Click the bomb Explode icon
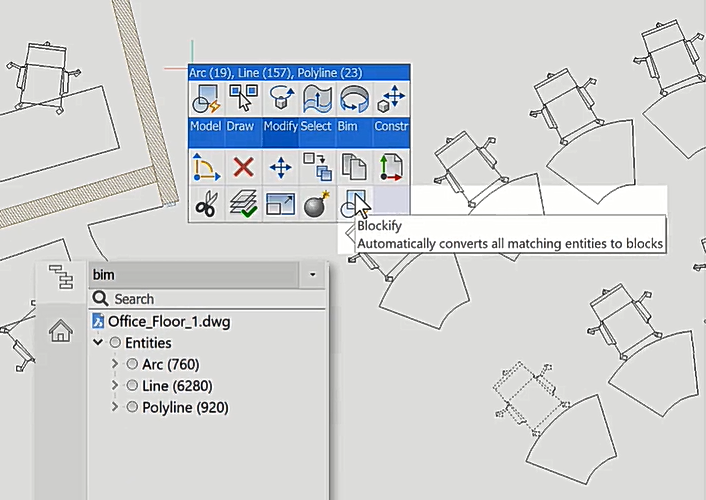This screenshot has height=500, width=706. [x=317, y=204]
